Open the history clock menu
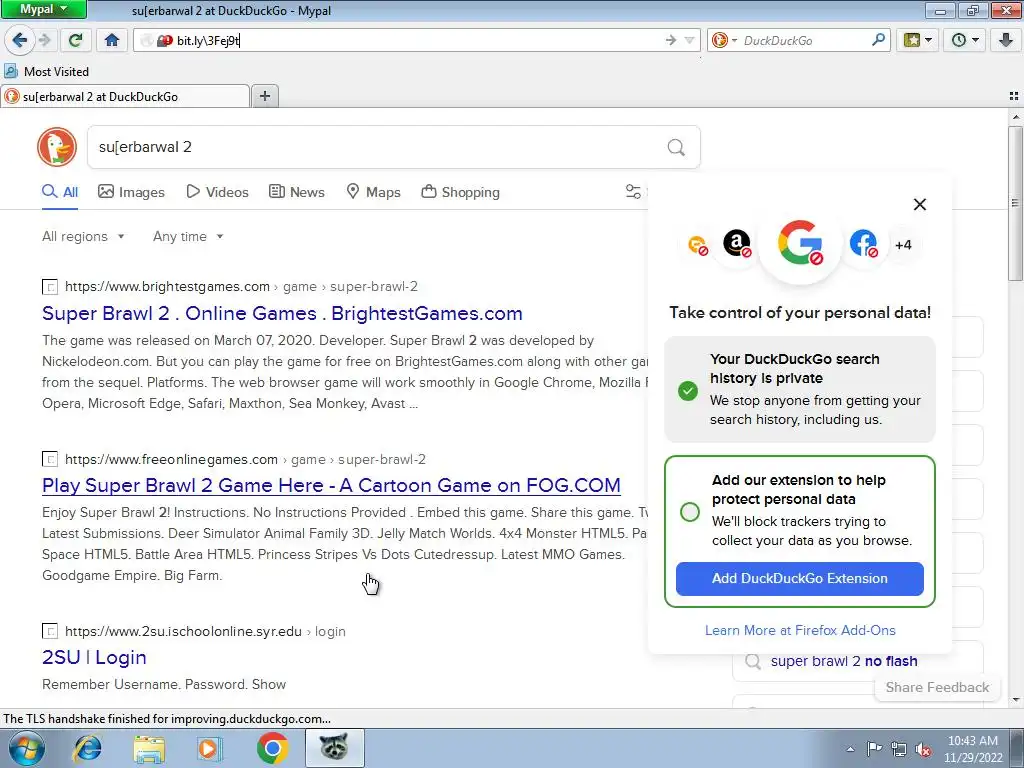 (x=965, y=40)
